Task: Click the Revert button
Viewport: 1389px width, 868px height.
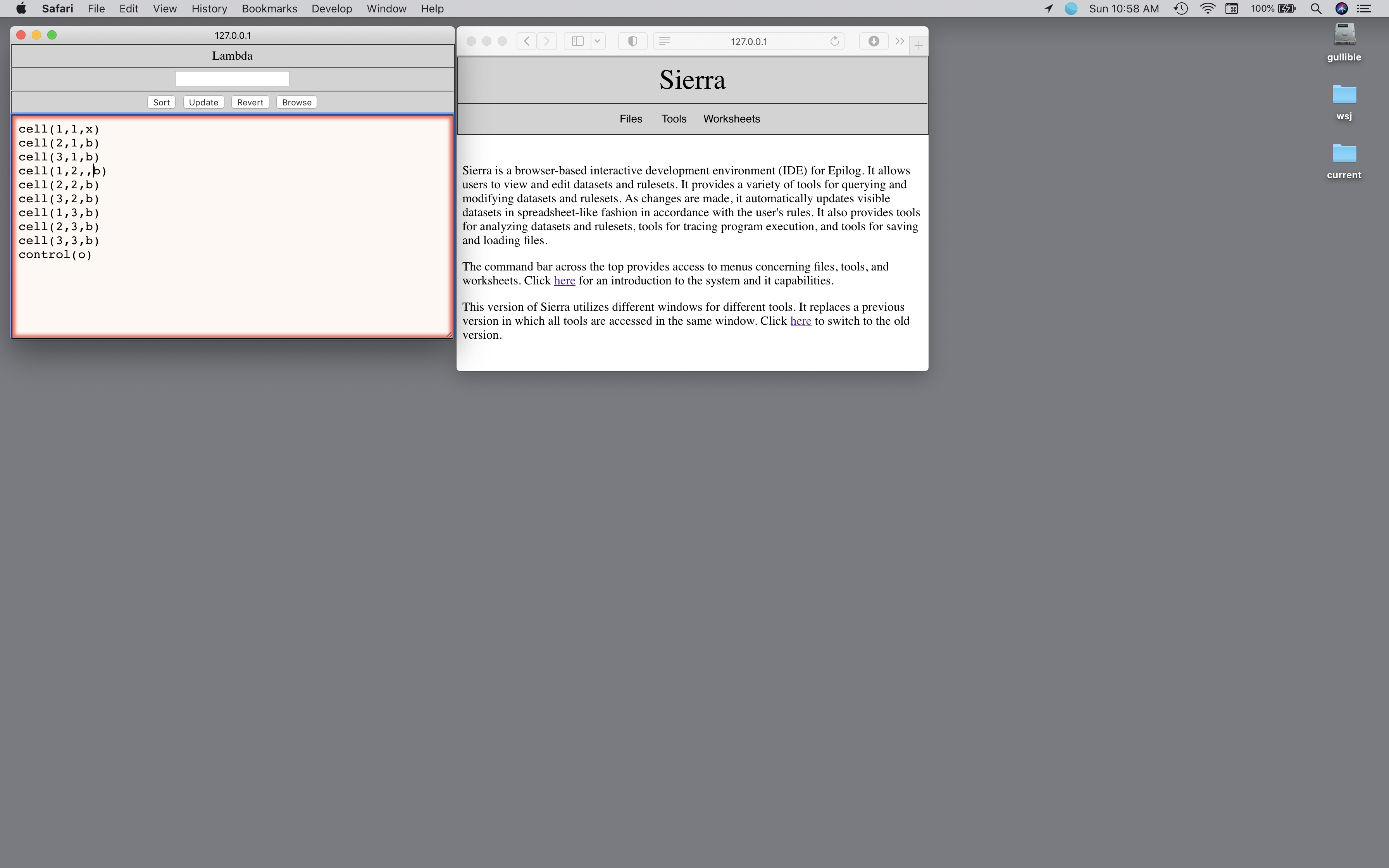Action: click(x=250, y=102)
